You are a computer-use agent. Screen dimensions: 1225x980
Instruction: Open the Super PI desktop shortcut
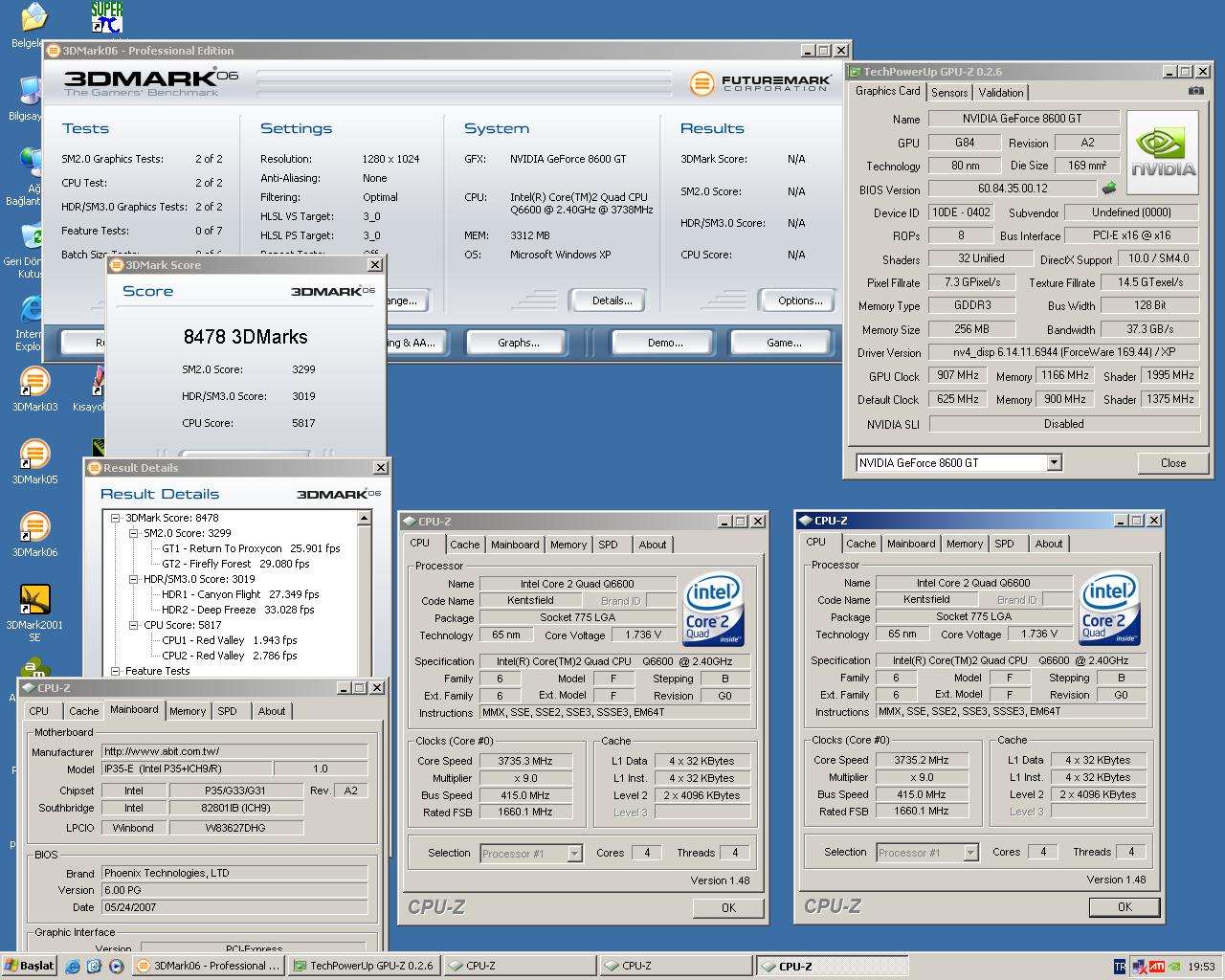tap(106, 17)
